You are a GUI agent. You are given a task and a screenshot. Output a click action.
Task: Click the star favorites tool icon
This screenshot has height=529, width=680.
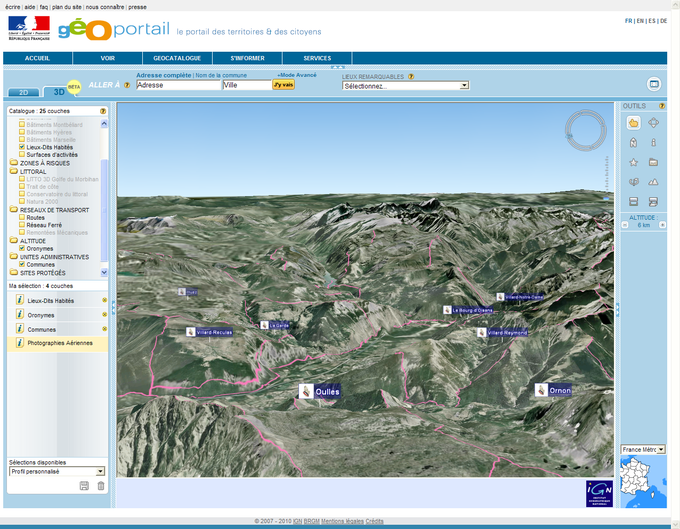[633, 162]
